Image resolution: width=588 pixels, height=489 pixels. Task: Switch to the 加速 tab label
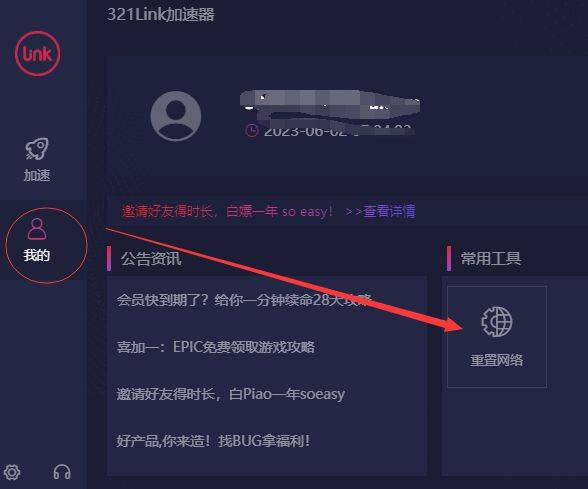[x=37, y=175]
